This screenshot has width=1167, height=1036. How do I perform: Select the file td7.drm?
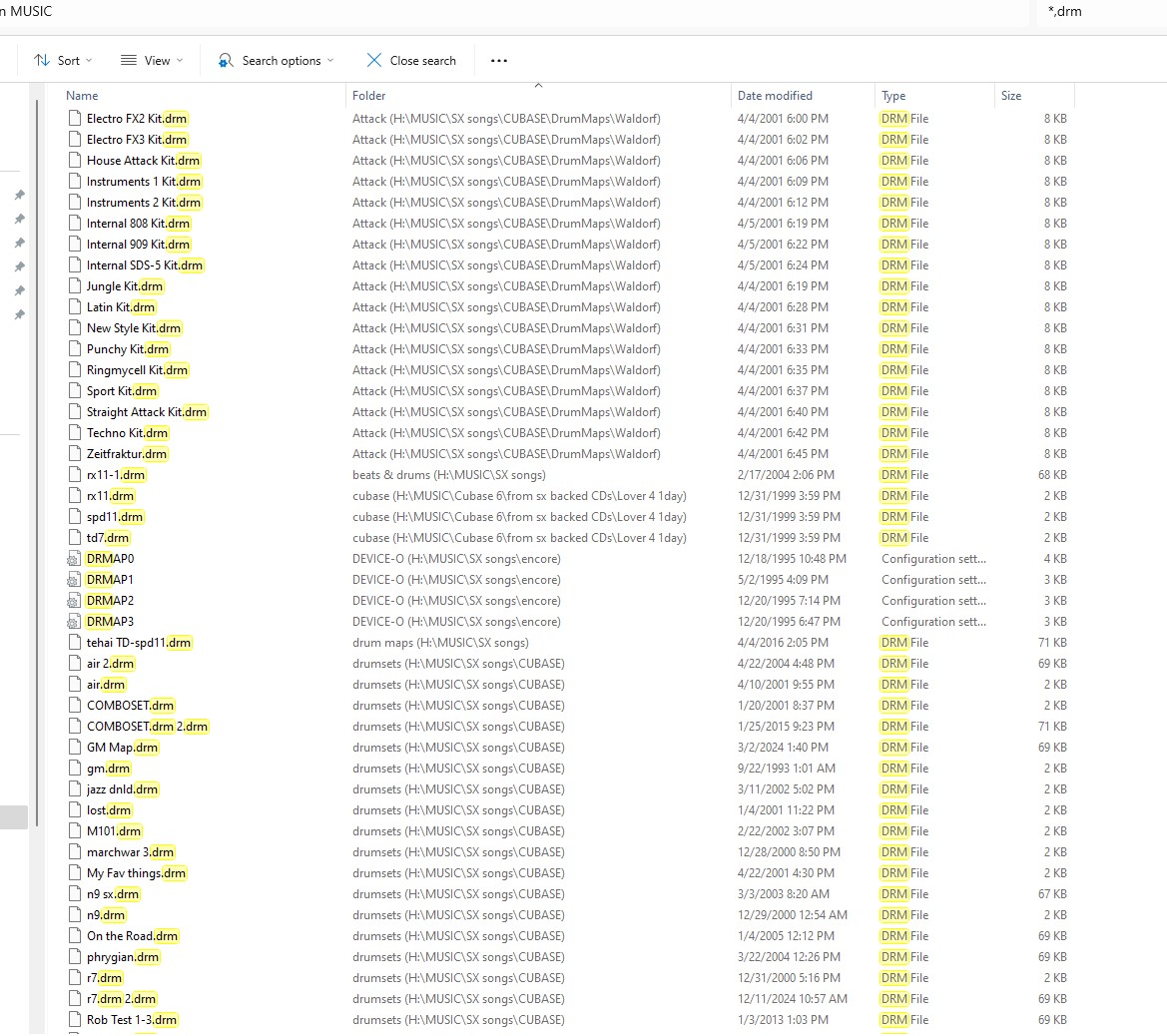[x=108, y=537]
